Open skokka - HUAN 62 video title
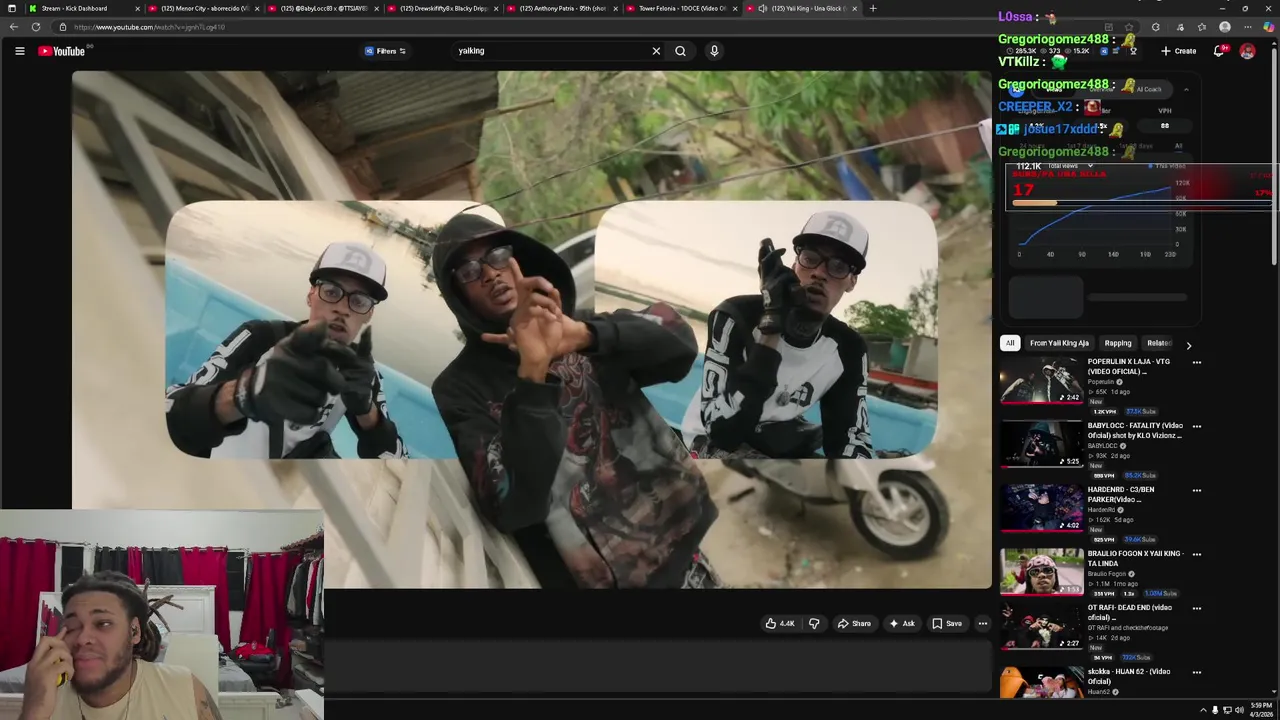Screen dimensions: 1280x720 tap(1129, 676)
